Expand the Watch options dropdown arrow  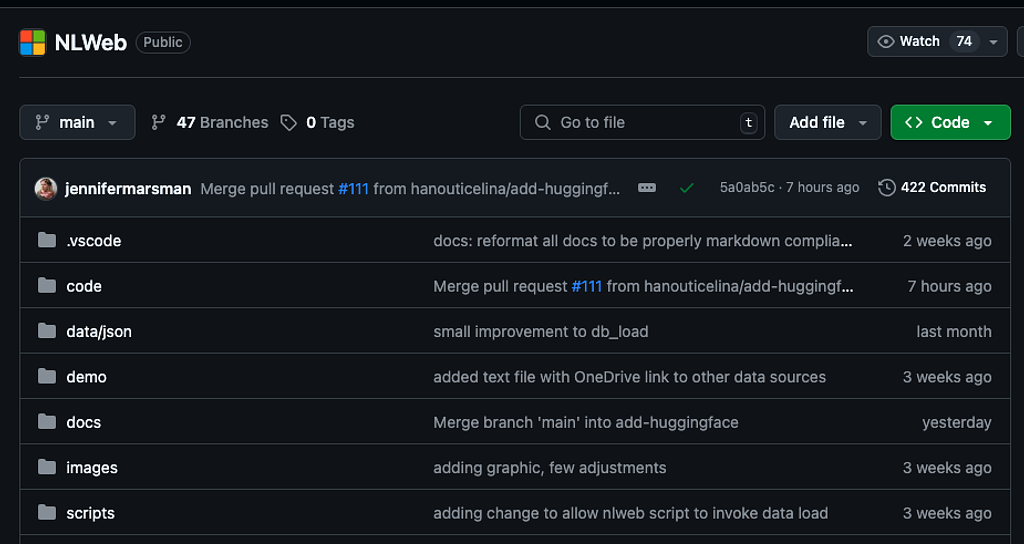click(x=993, y=42)
